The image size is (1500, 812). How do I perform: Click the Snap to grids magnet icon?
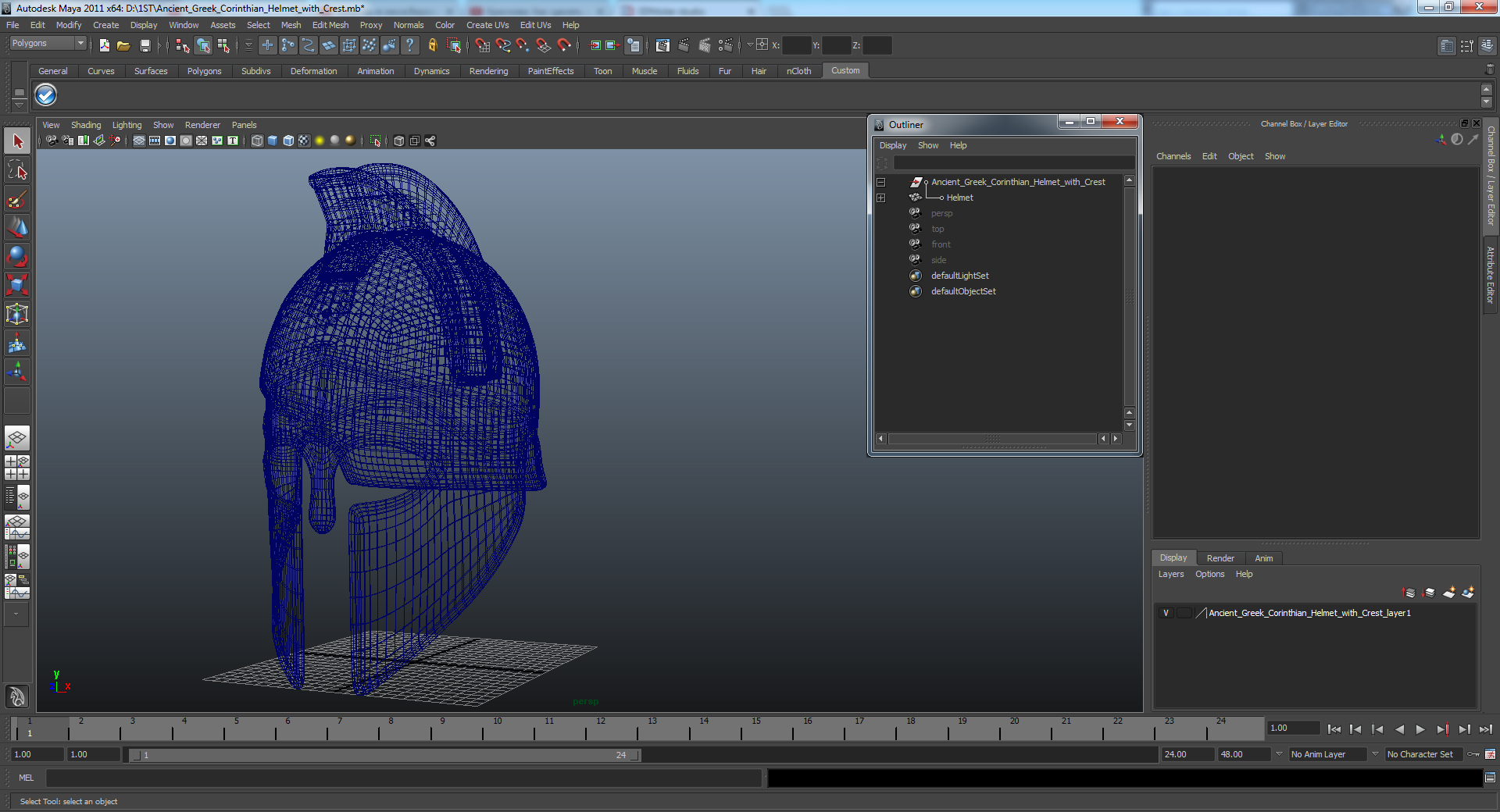(x=483, y=45)
